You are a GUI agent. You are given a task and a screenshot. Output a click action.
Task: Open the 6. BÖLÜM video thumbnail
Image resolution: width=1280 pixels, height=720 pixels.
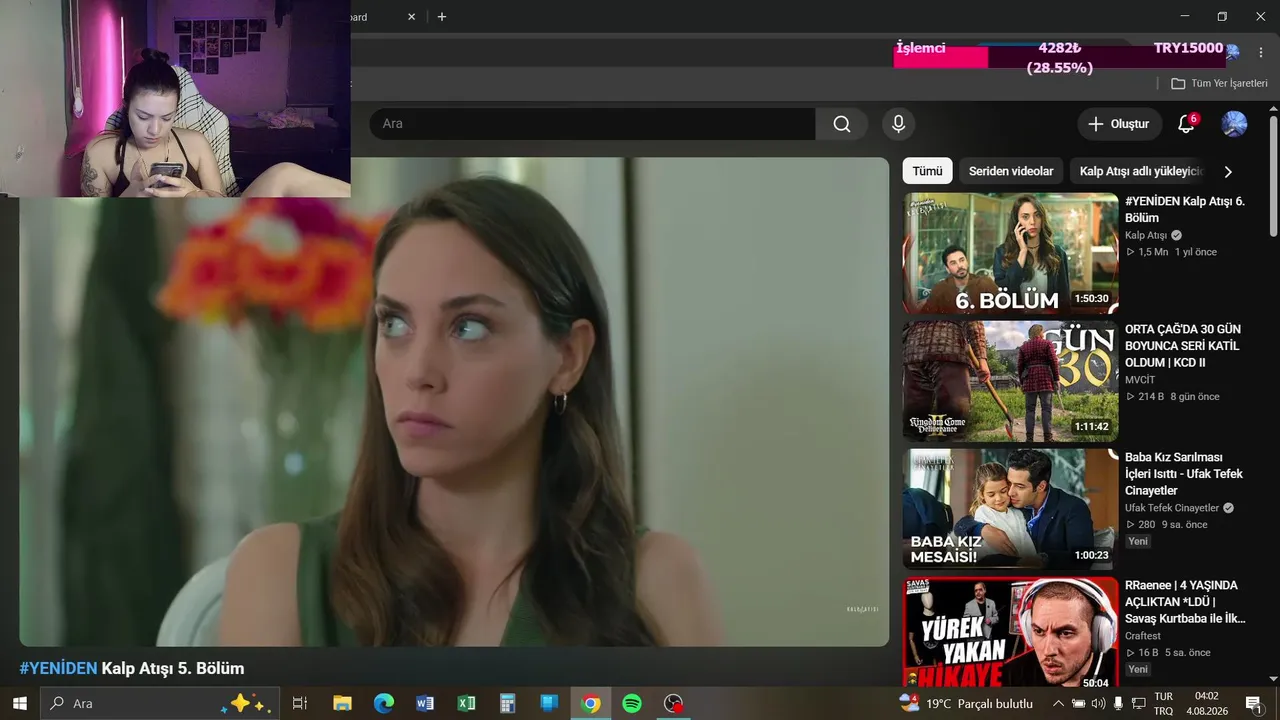click(1010, 253)
